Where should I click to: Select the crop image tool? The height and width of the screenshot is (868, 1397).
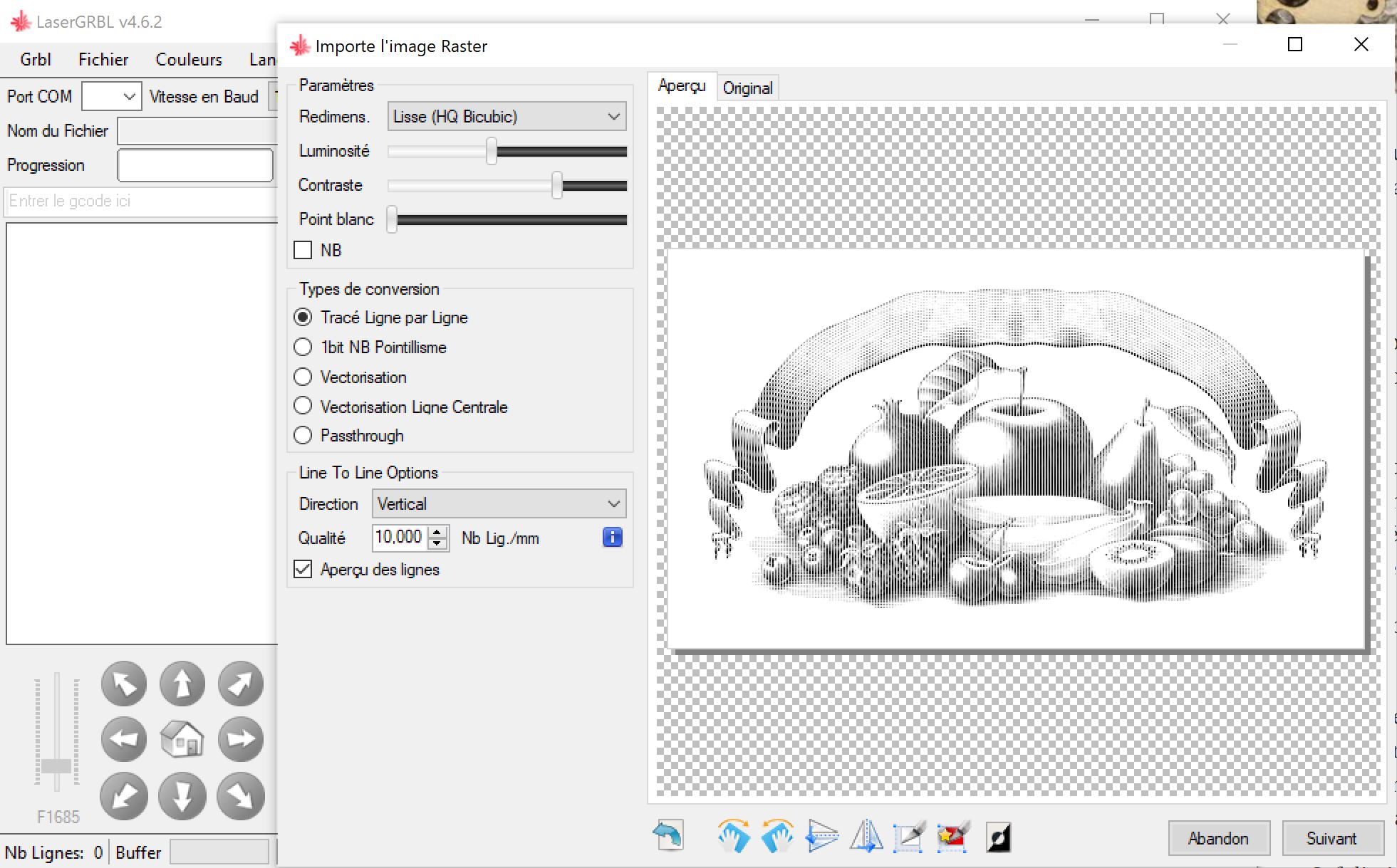(909, 836)
